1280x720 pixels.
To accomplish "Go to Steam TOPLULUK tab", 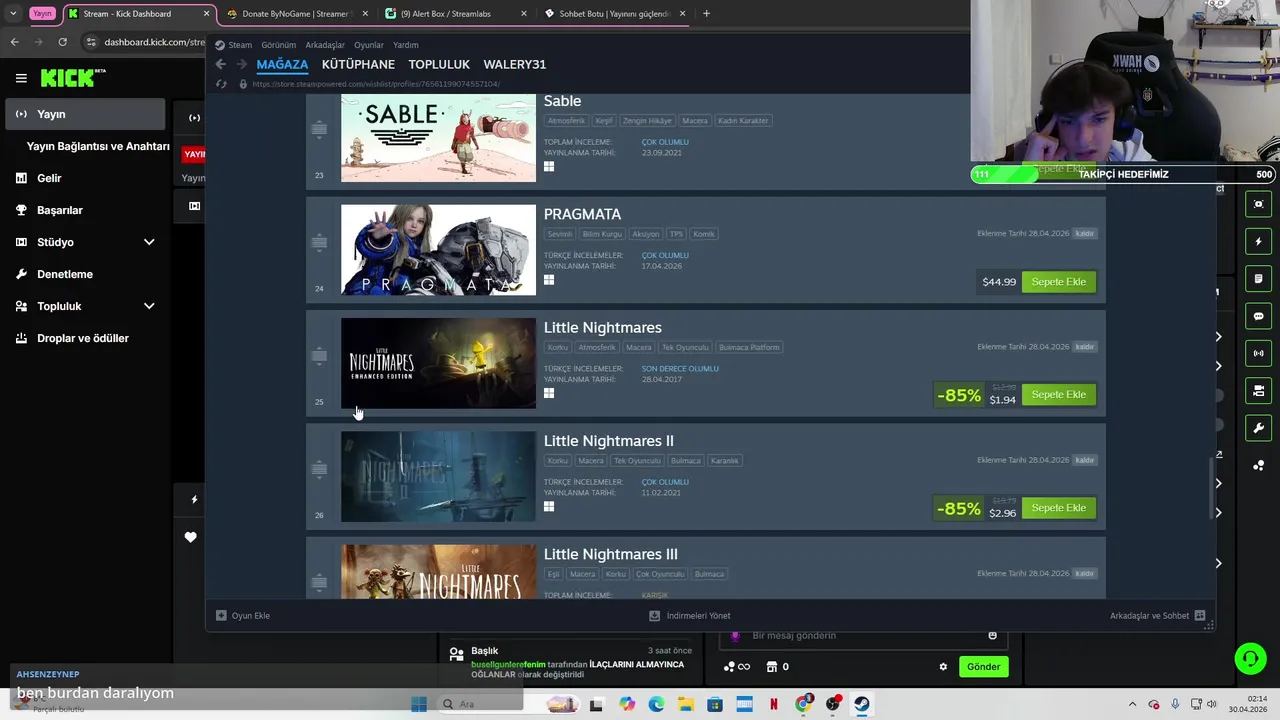I will (x=439, y=64).
